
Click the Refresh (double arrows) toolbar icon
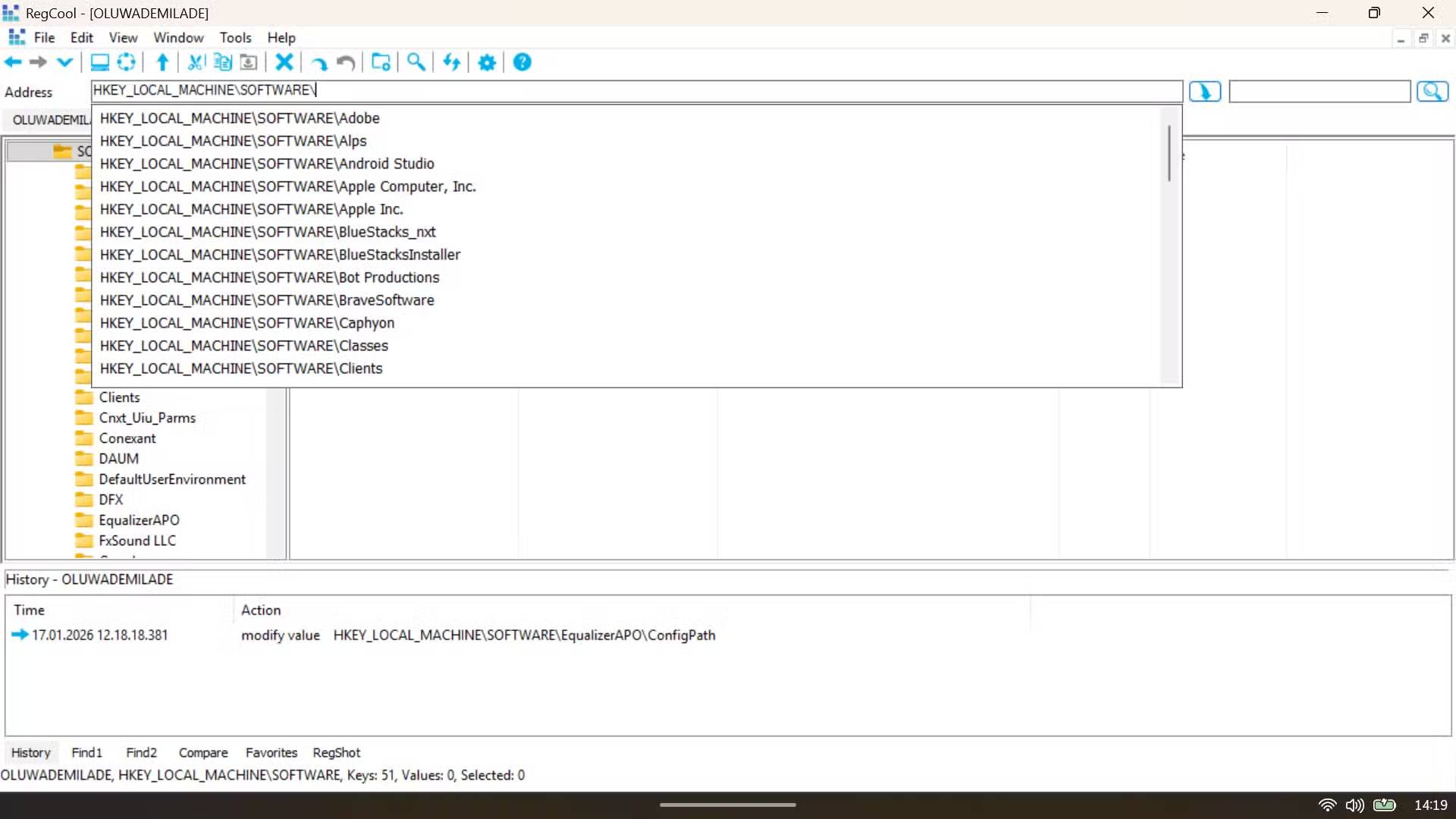[451, 62]
